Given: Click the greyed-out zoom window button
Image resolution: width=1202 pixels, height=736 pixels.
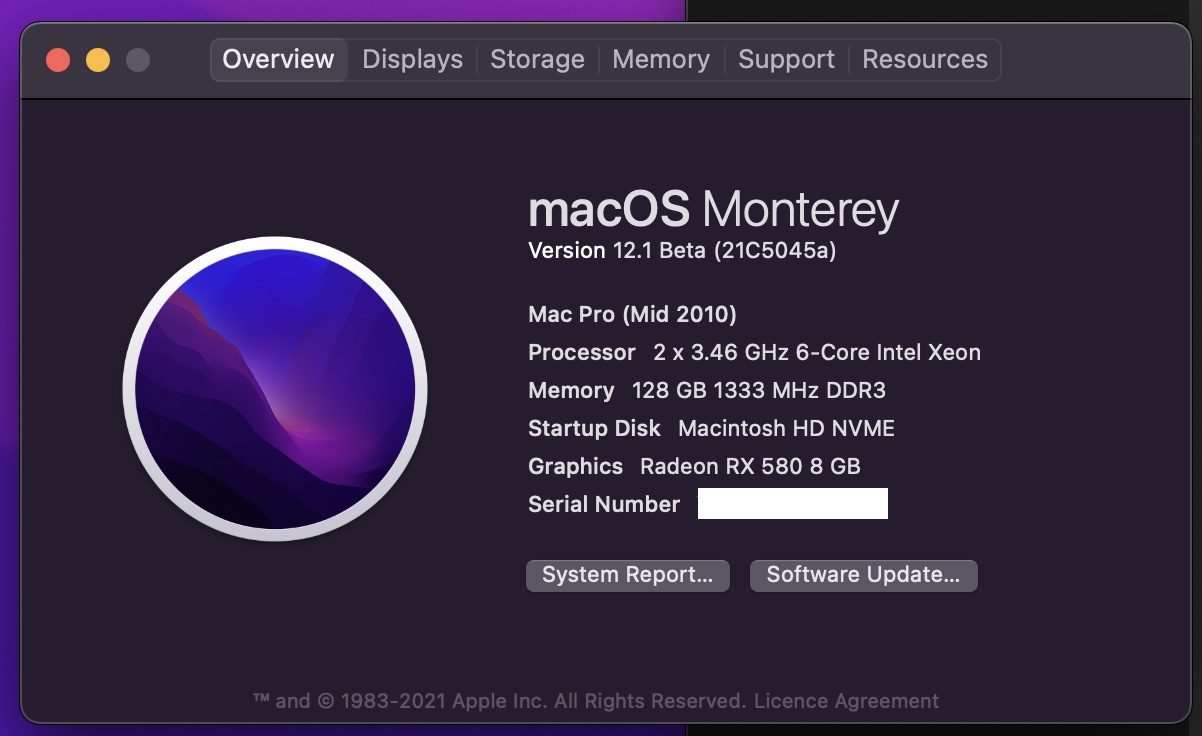Looking at the screenshot, I should pyautogui.click(x=138, y=60).
